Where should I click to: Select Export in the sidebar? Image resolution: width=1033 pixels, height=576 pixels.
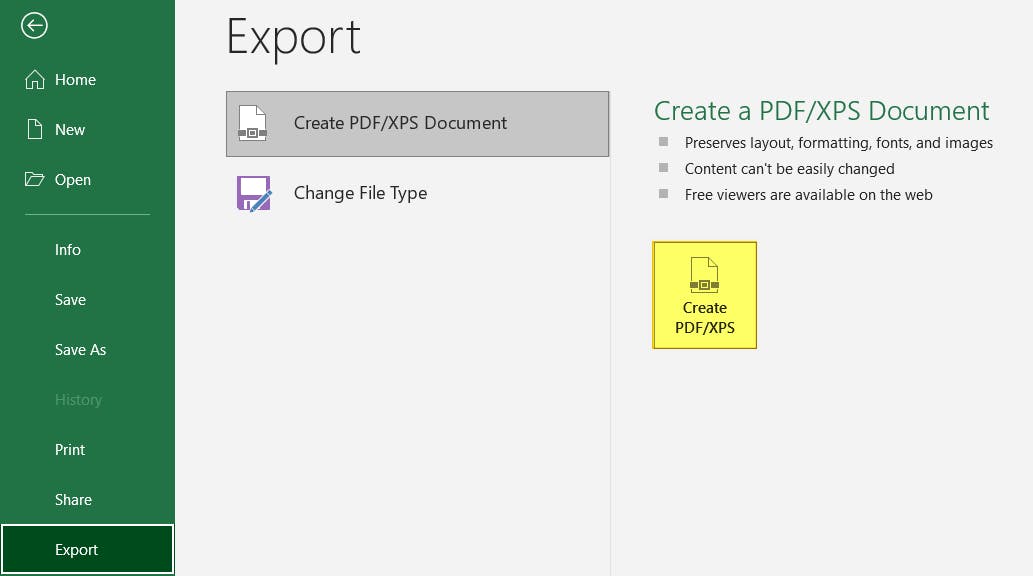[x=76, y=549]
